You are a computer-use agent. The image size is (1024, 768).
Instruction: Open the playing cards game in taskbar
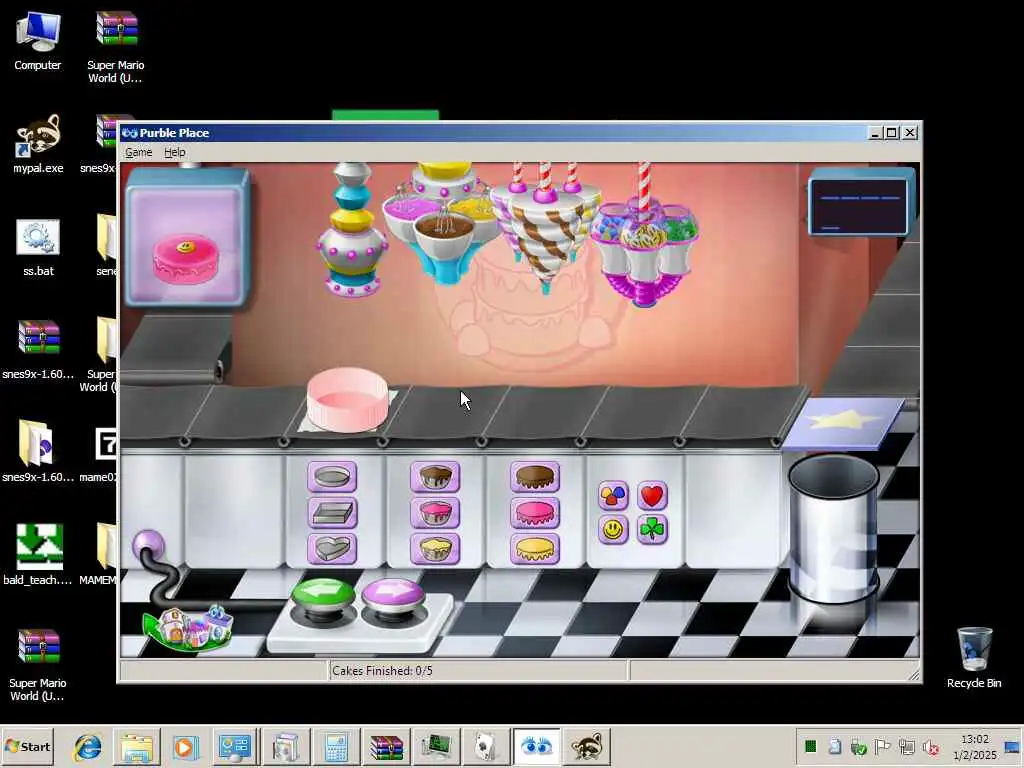coord(486,746)
